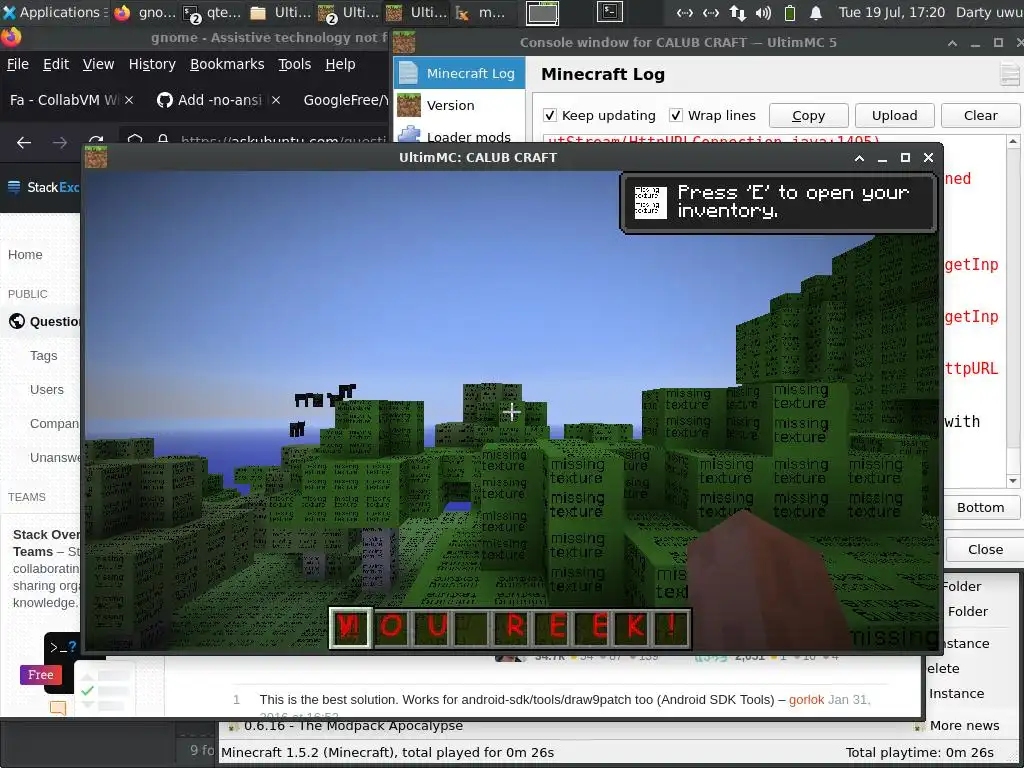
Task: Select the highlighted UltimMC grass-block taskbar entry
Action: [x=416, y=12]
